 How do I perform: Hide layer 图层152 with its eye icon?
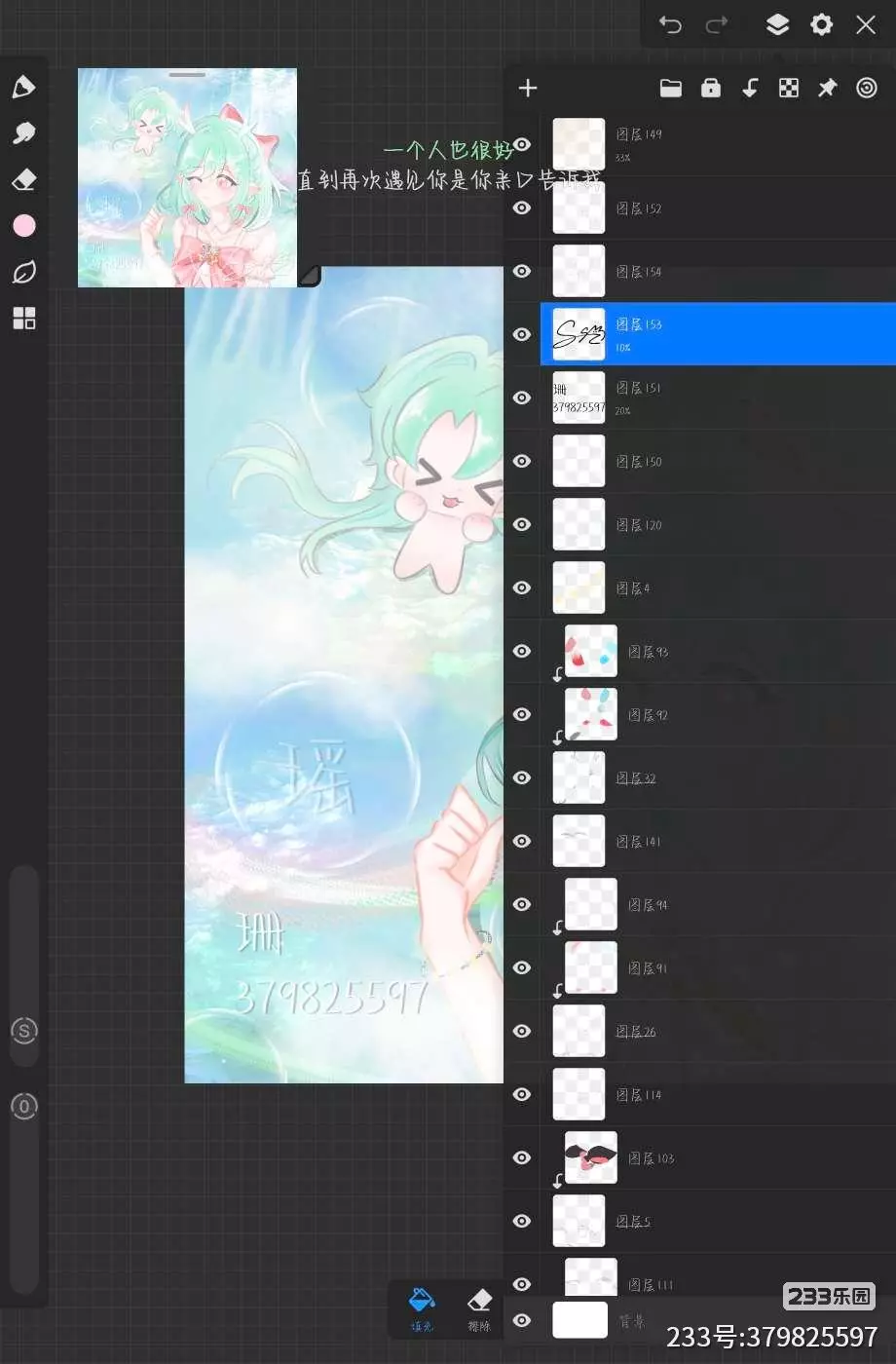click(x=522, y=208)
